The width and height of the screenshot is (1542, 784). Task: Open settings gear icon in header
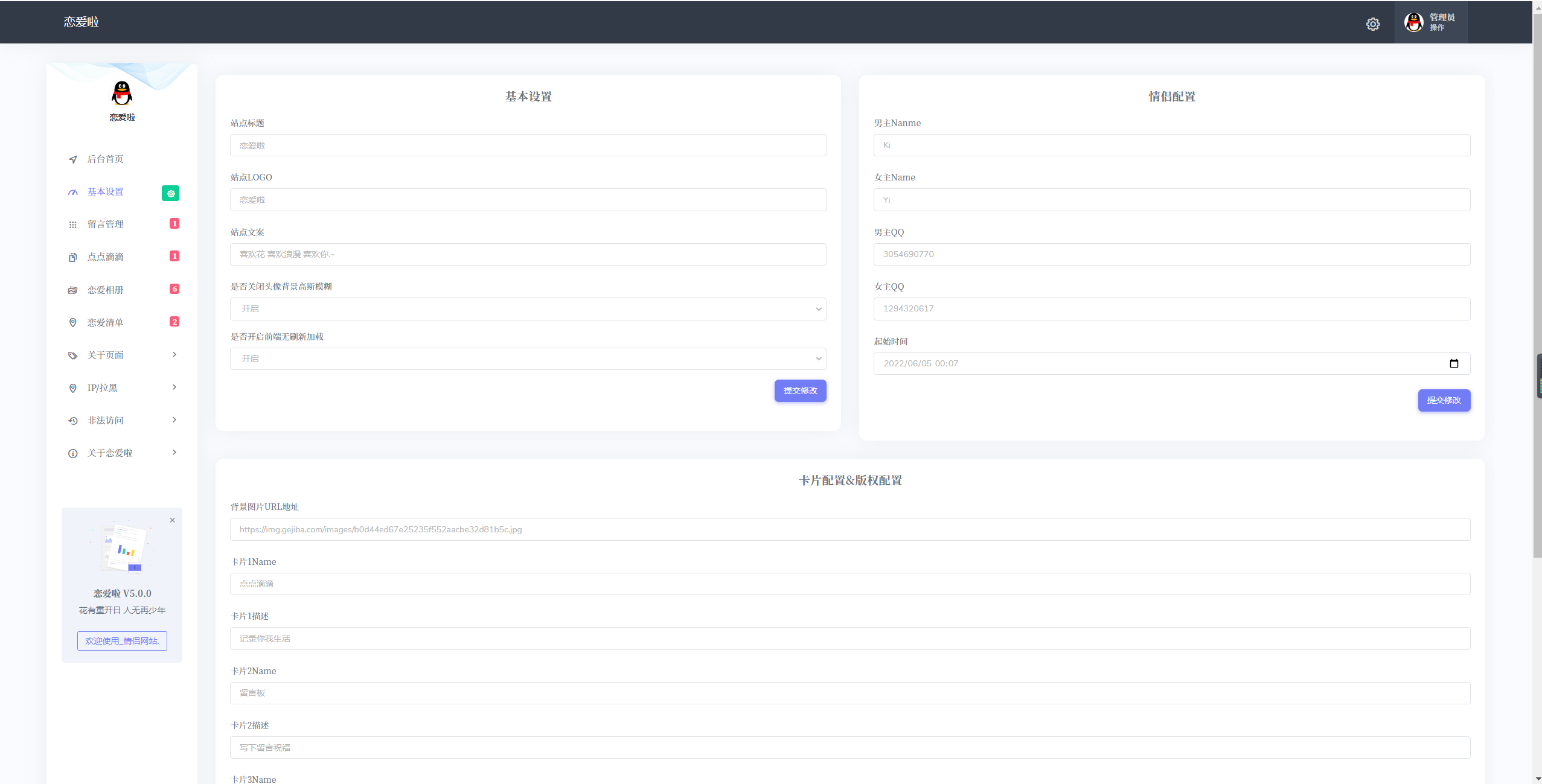[1372, 24]
